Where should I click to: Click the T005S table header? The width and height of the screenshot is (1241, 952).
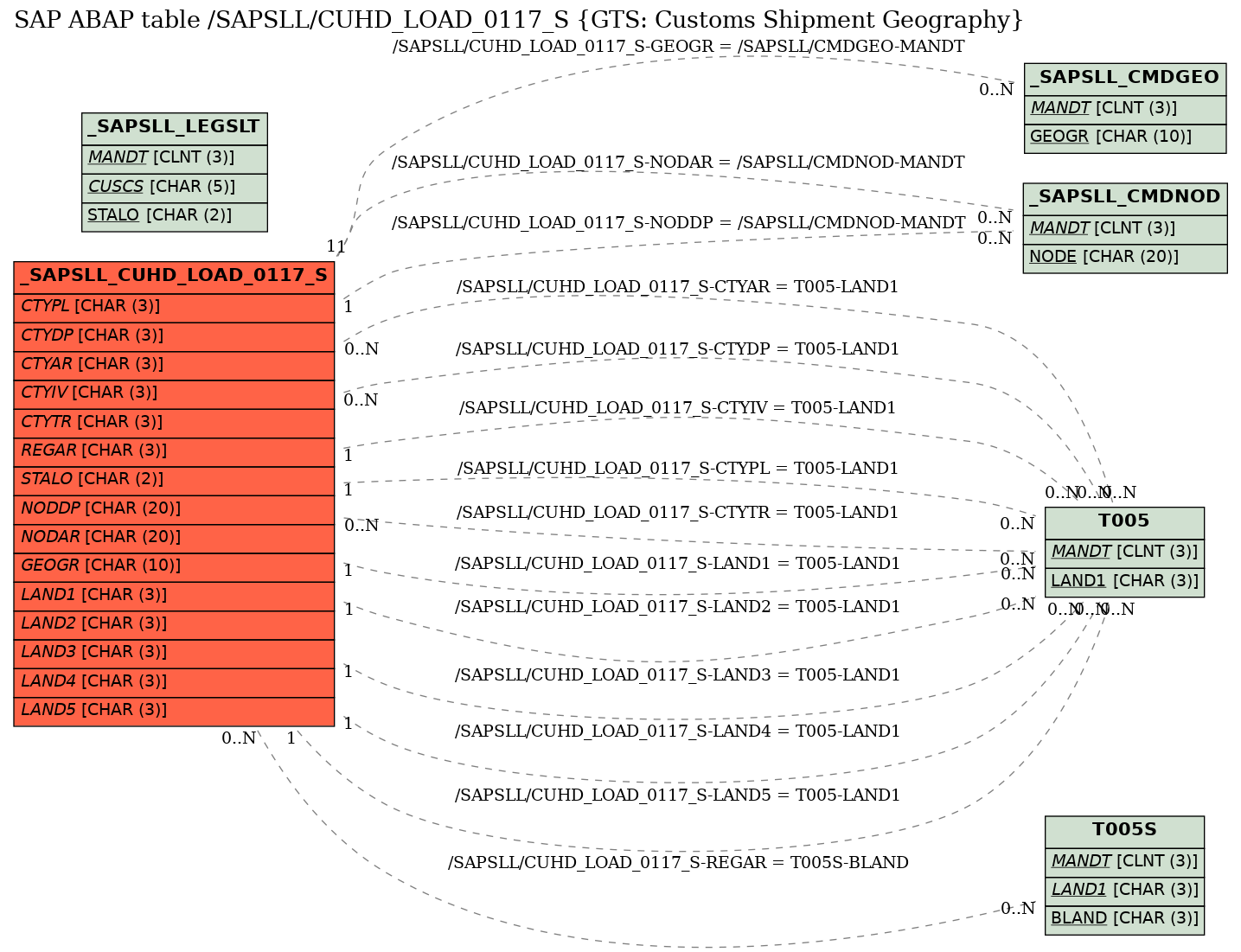1124,831
